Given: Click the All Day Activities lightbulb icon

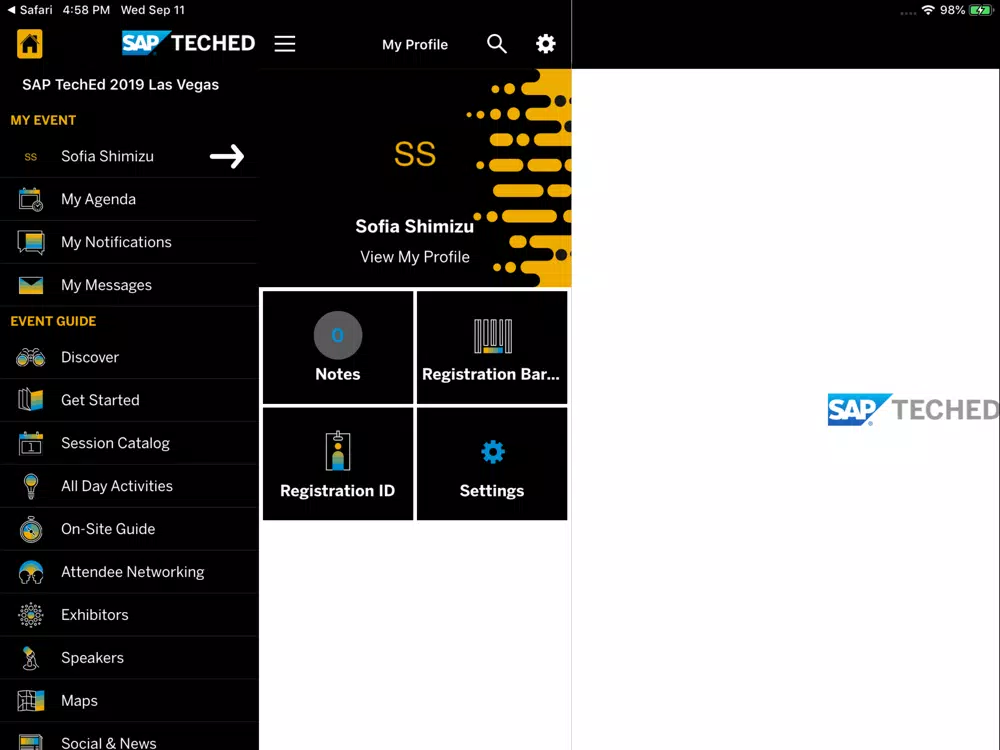Looking at the screenshot, I should [31, 486].
